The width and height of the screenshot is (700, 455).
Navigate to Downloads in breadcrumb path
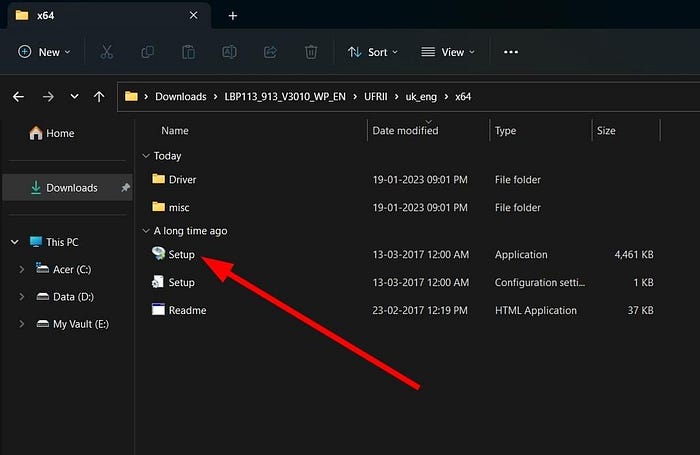pos(181,96)
